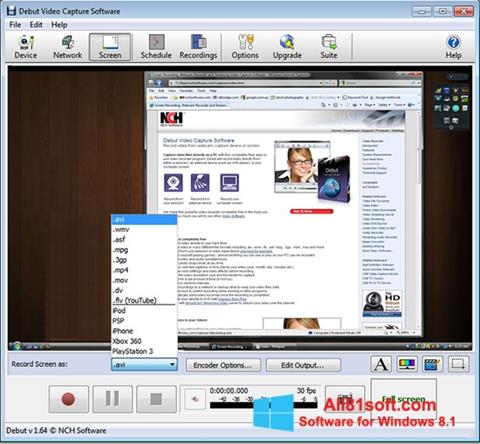Open the video effects clapperboard tool

[x=432, y=364]
